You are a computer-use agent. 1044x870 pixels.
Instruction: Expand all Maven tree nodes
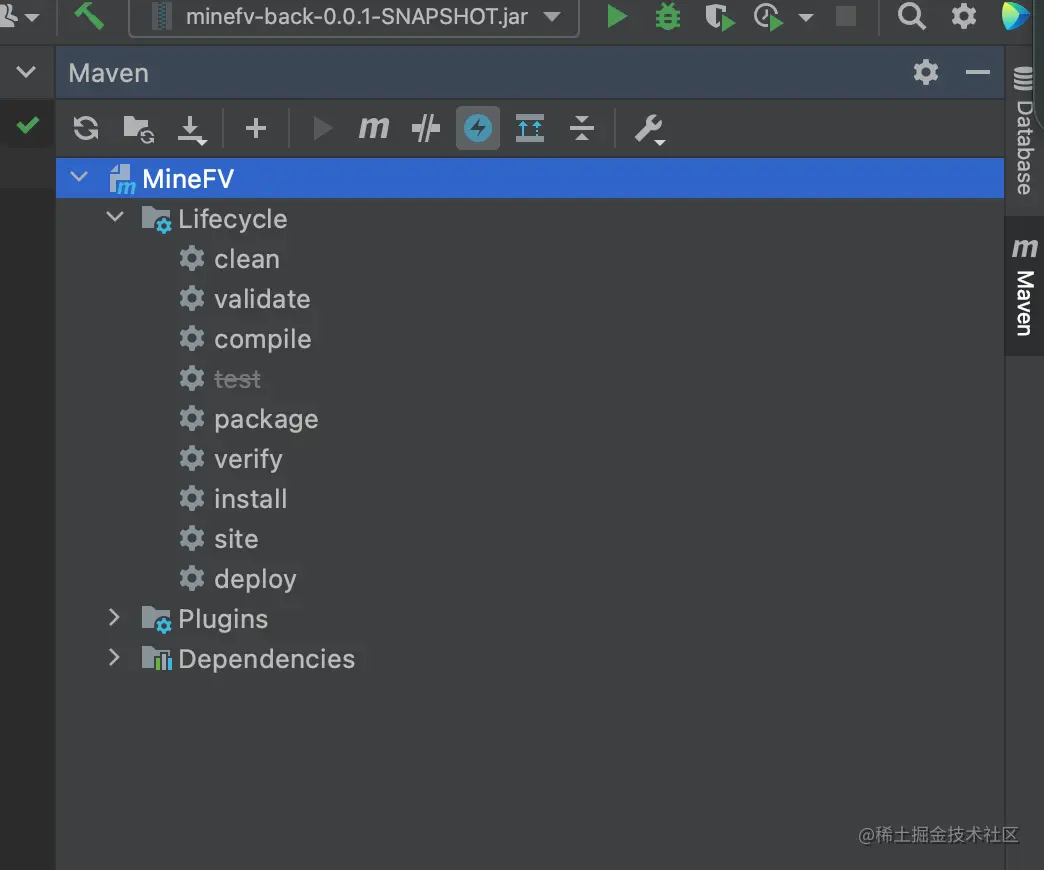point(530,128)
